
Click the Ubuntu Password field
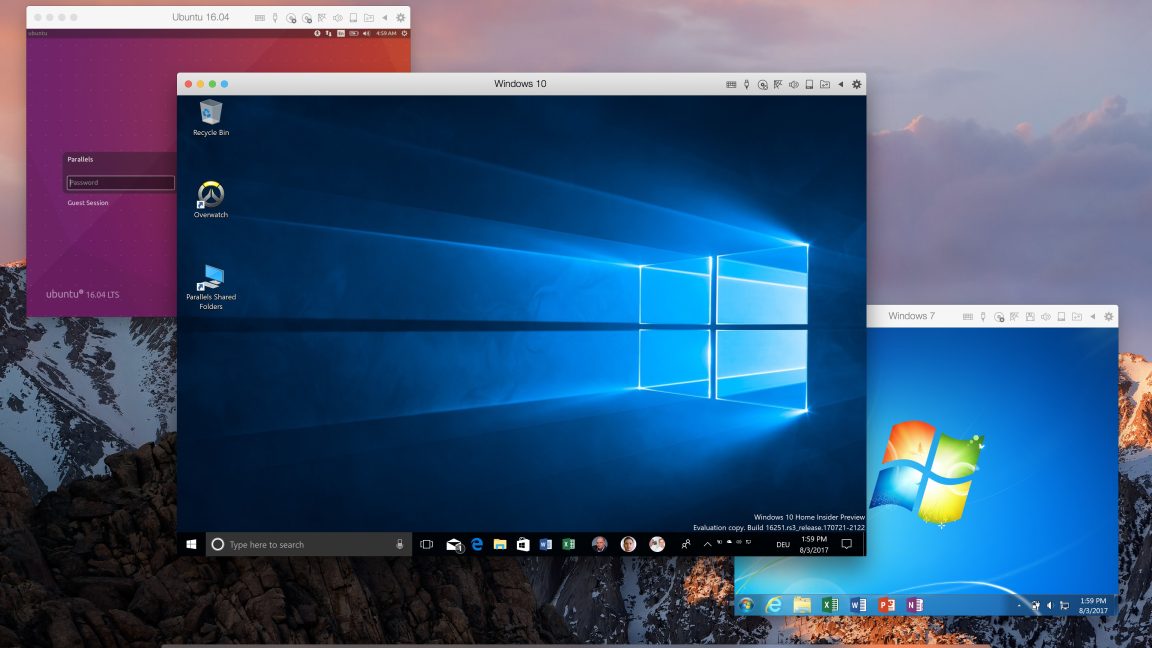click(x=120, y=182)
